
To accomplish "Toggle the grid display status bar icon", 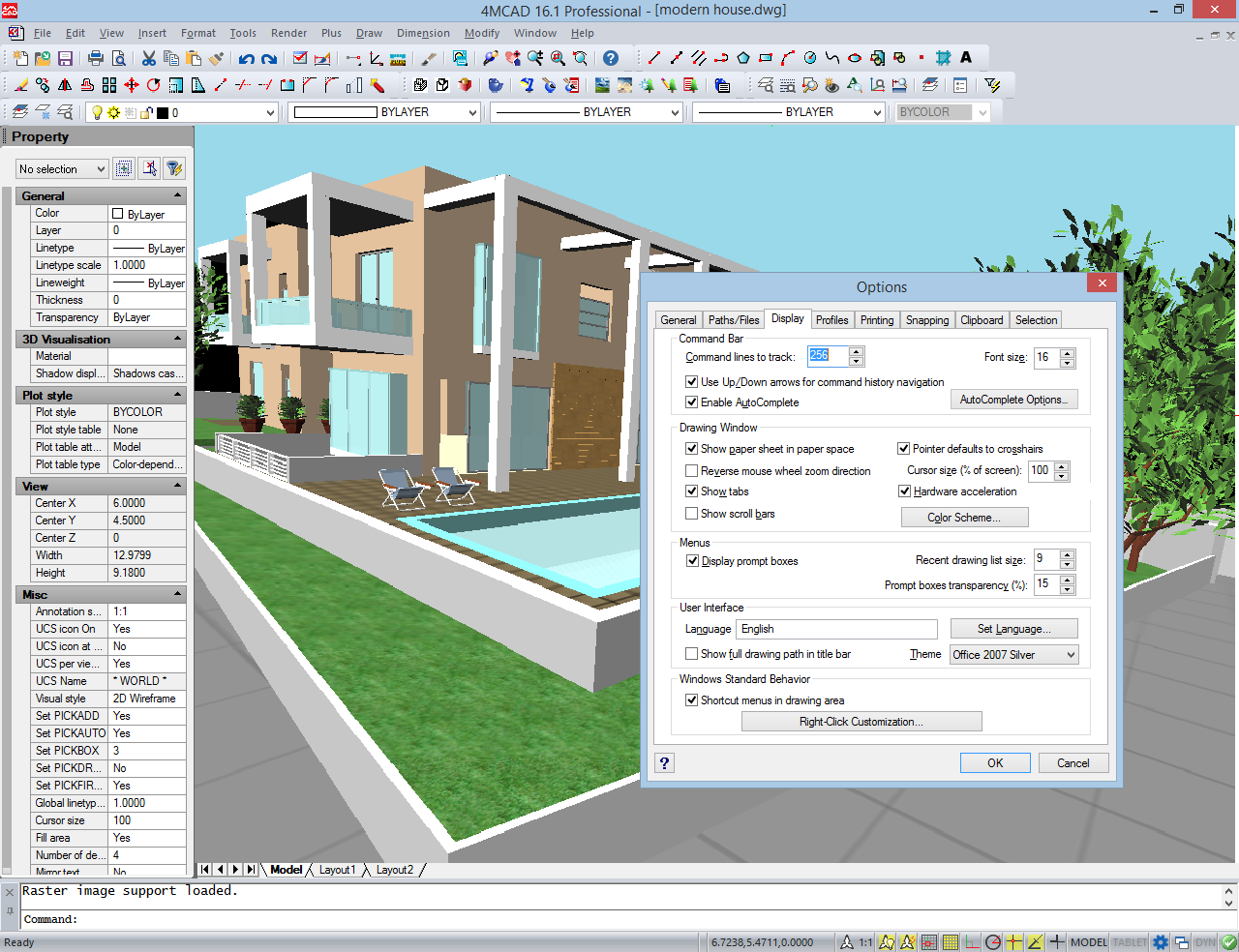I will point(951,942).
